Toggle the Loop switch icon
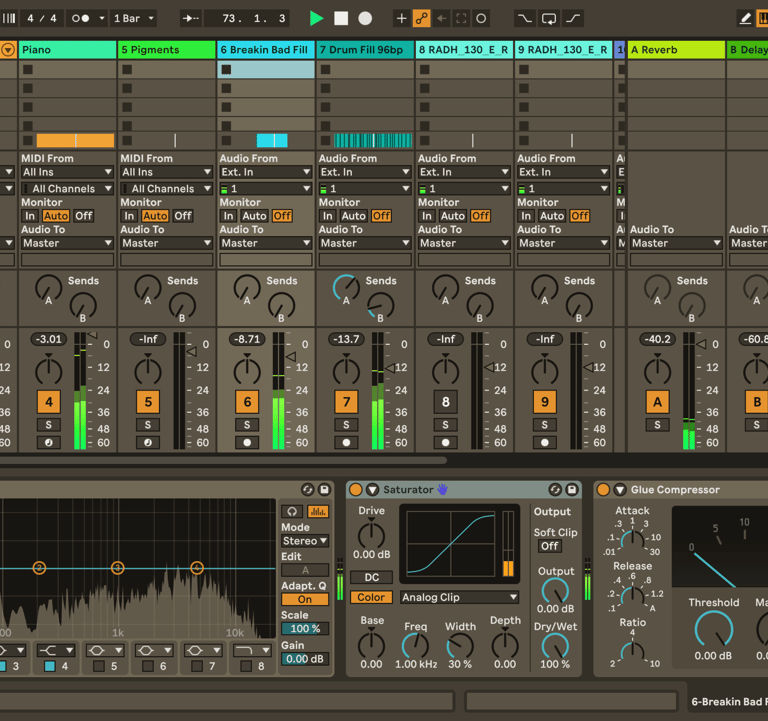Screen dimensions: 768x721 [x=549, y=19]
